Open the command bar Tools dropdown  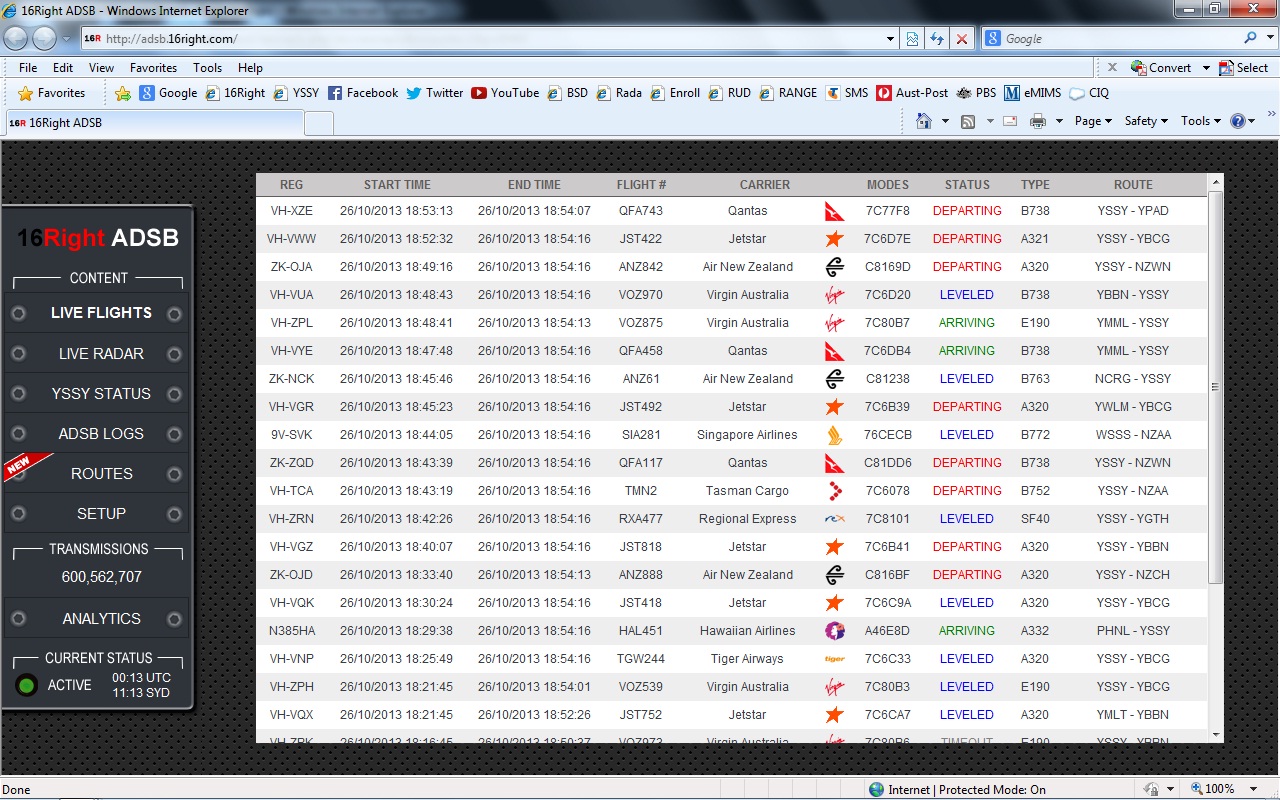coord(1200,121)
